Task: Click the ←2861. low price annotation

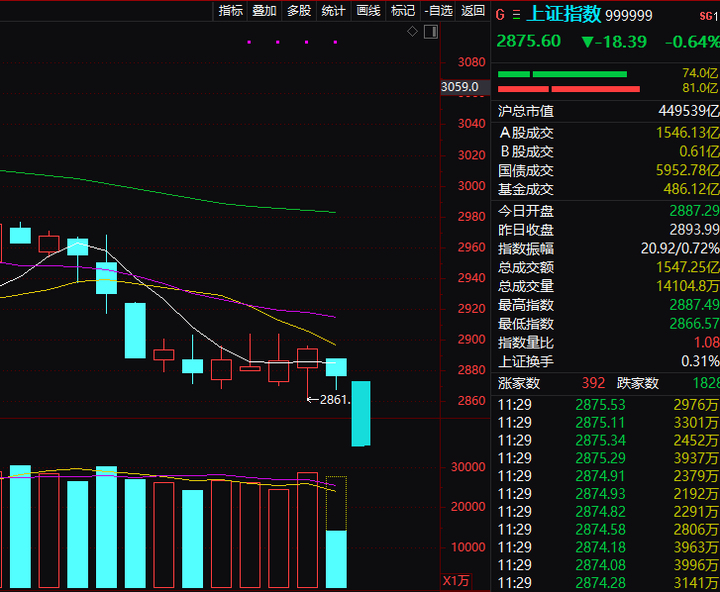Action: [328, 400]
